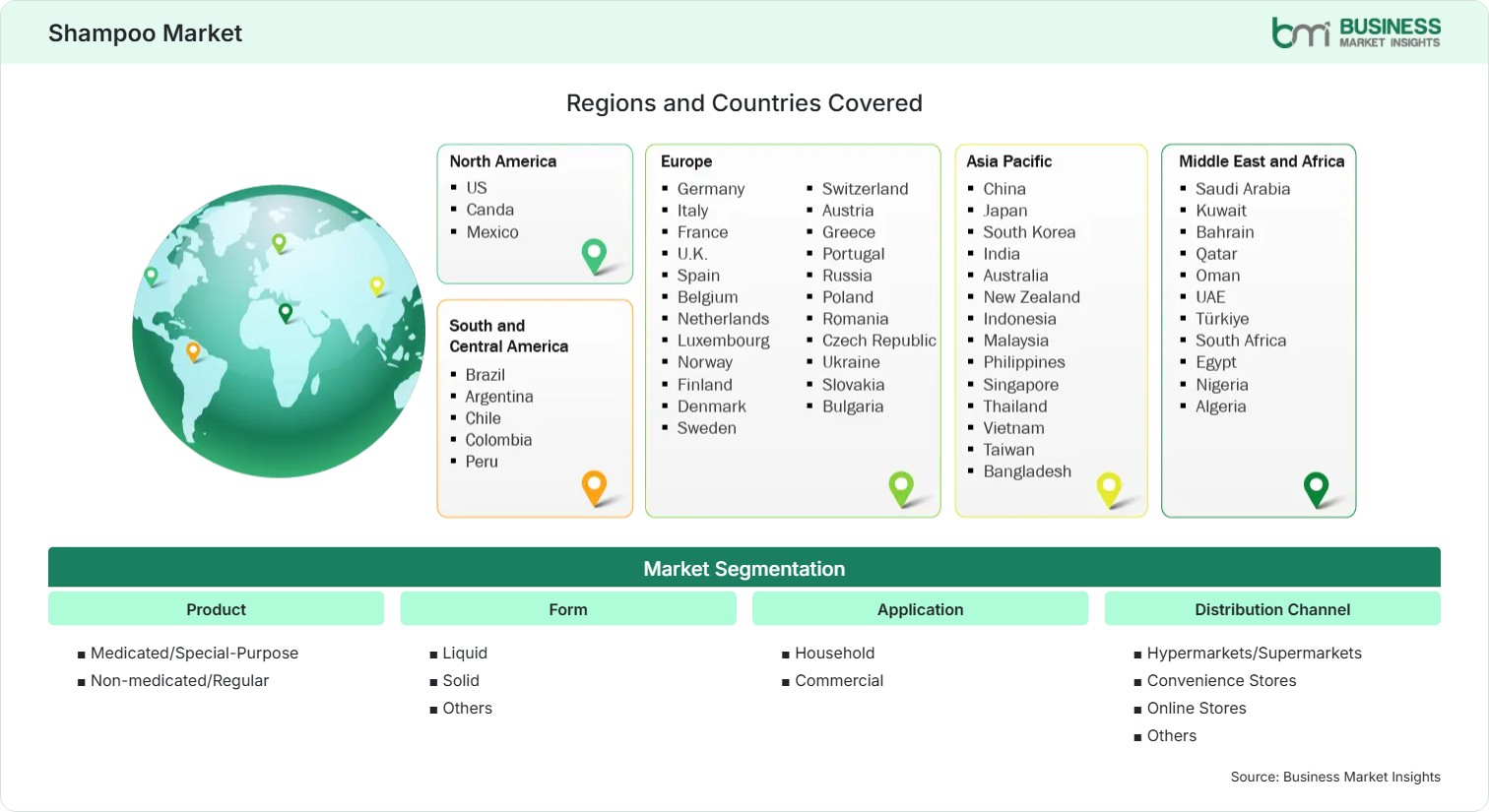The height and width of the screenshot is (812, 1489).
Task: Click Singapore in Asia Pacific list
Action: point(1021,385)
